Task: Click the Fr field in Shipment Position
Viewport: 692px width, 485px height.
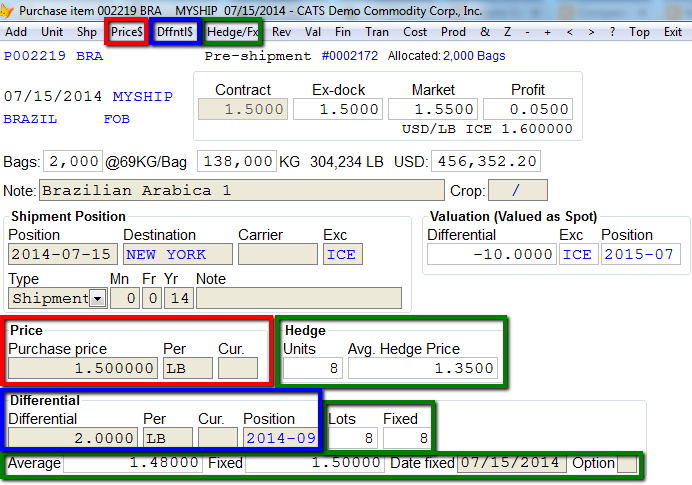Action: coord(151,298)
